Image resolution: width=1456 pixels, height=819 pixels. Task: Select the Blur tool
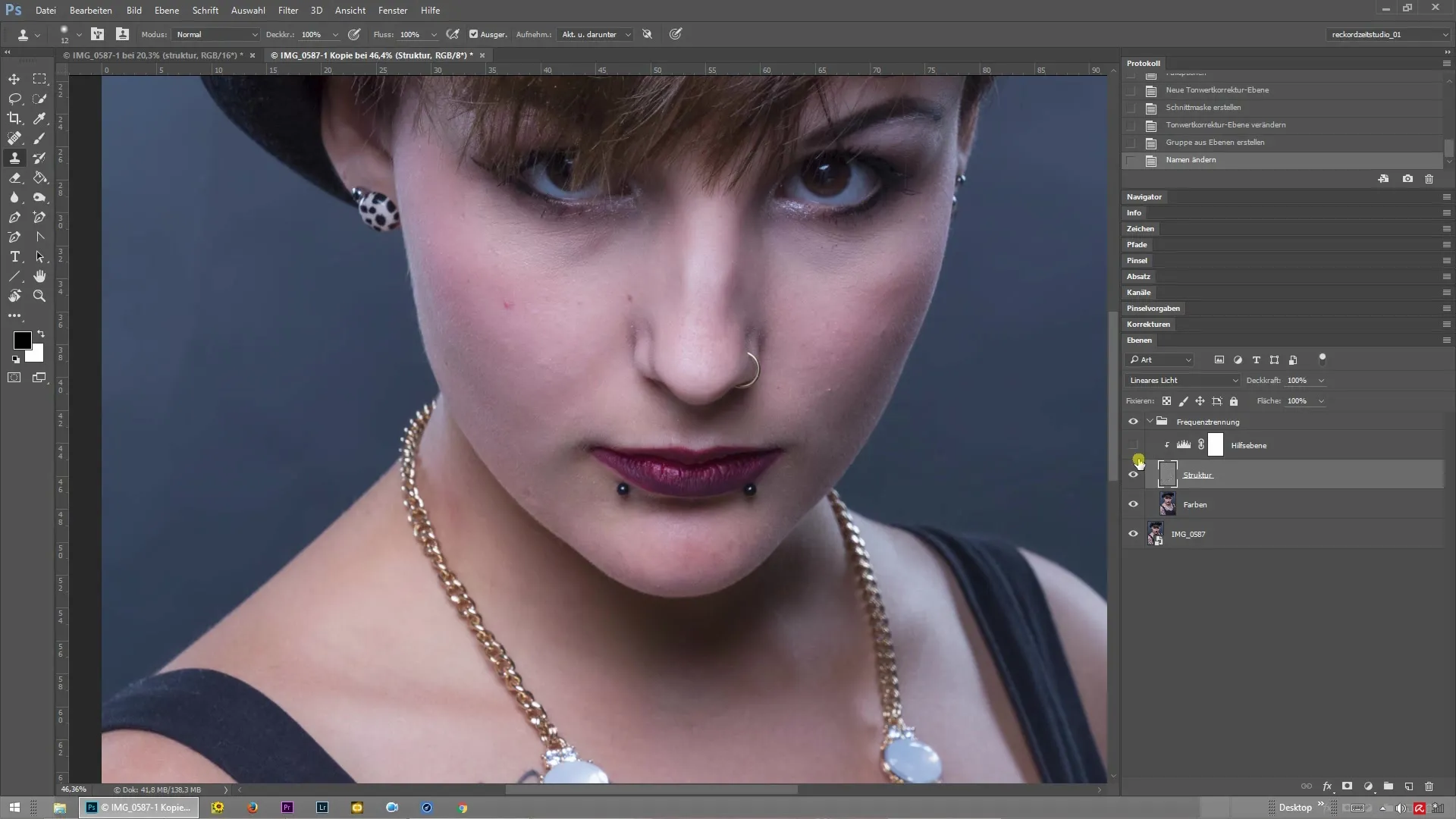(x=14, y=197)
